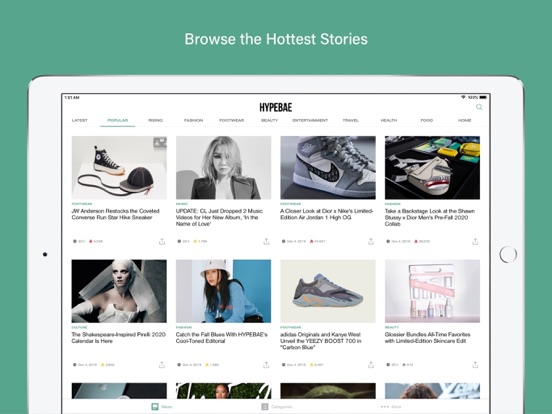Open the News tab in bottom bar
The height and width of the screenshot is (414, 552).
(162, 407)
